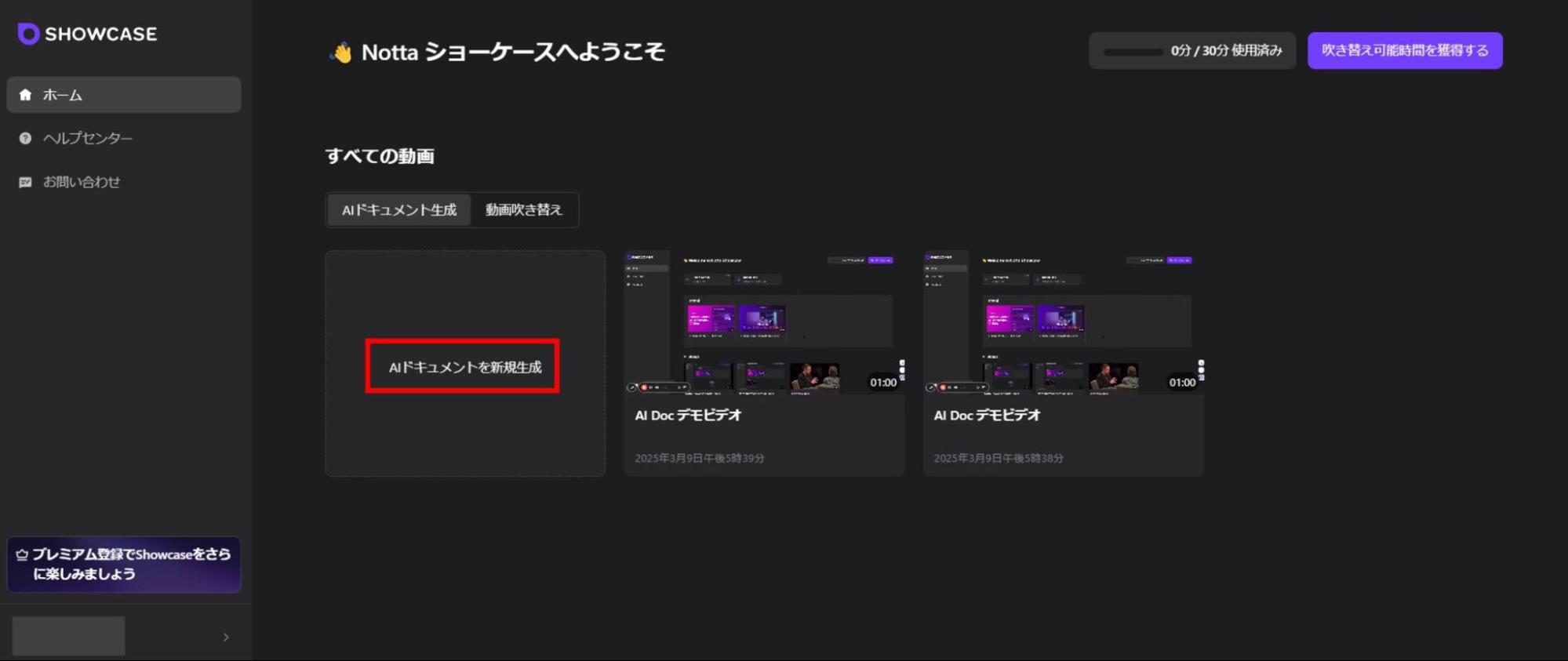
Task: Click the Showcase logo icon
Action: pos(28,34)
